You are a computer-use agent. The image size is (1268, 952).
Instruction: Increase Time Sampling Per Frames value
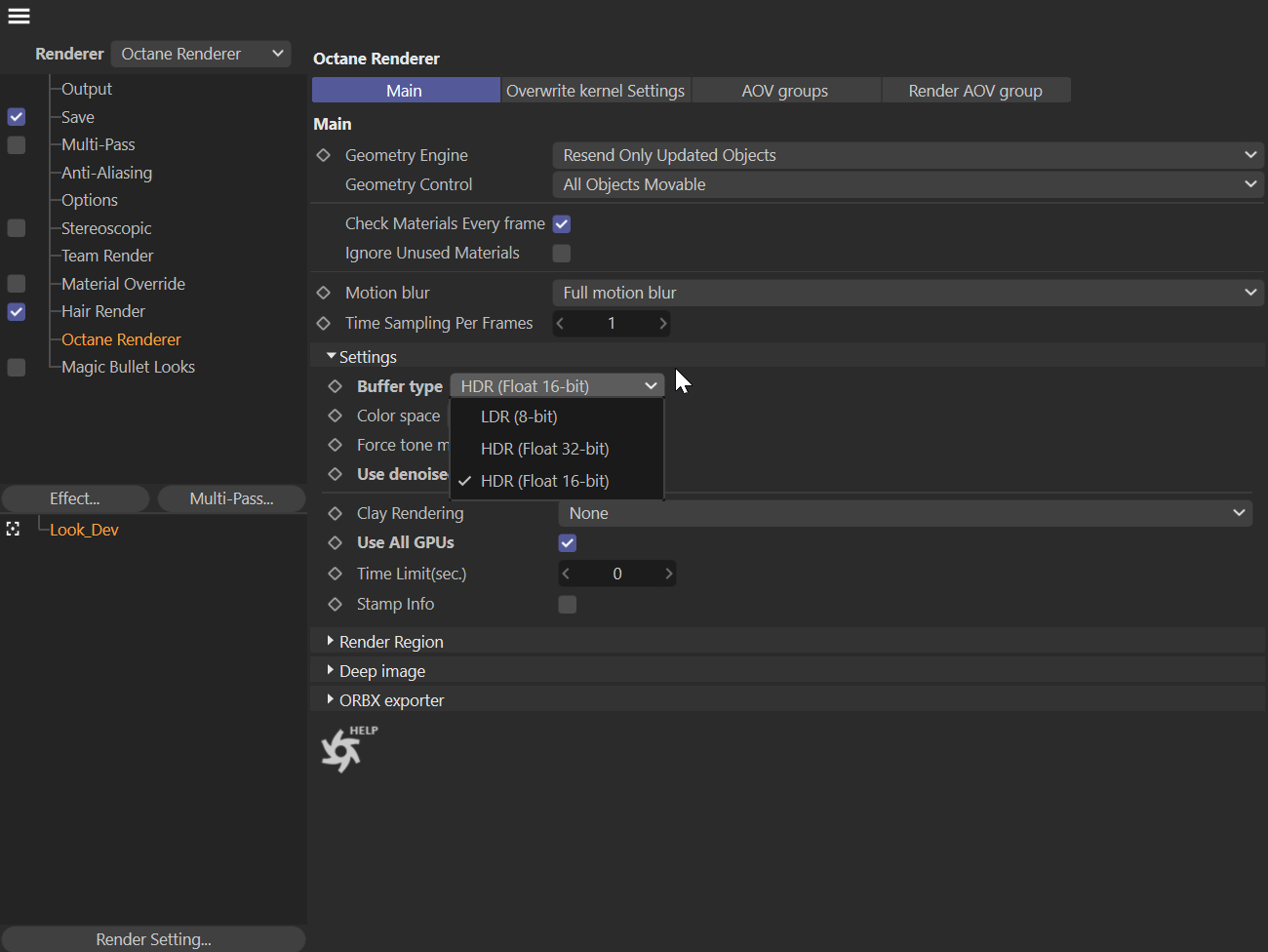[663, 323]
